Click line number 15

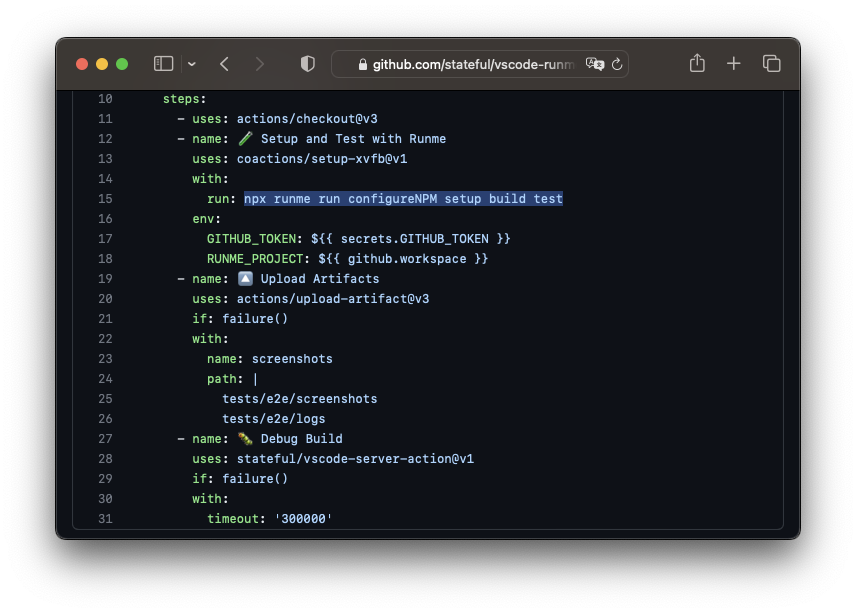tap(105, 199)
